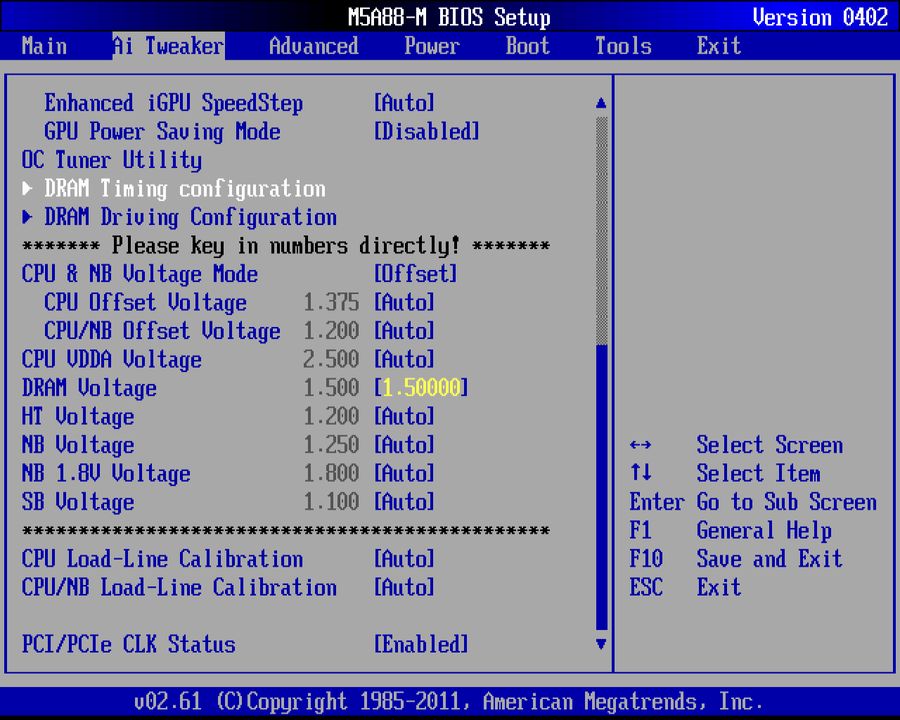Image resolution: width=900 pixels, height=720 pixels.
Task: Click ESC Exit hint
Action: pyautogui.click(x=685, y=587)
